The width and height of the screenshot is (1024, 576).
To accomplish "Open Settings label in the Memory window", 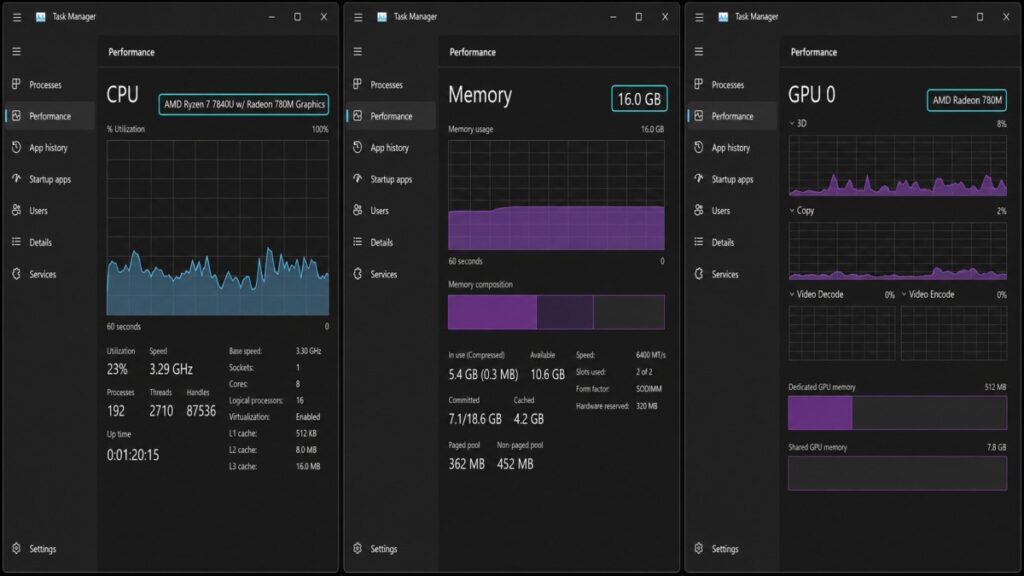I will (x=383, y=549).
